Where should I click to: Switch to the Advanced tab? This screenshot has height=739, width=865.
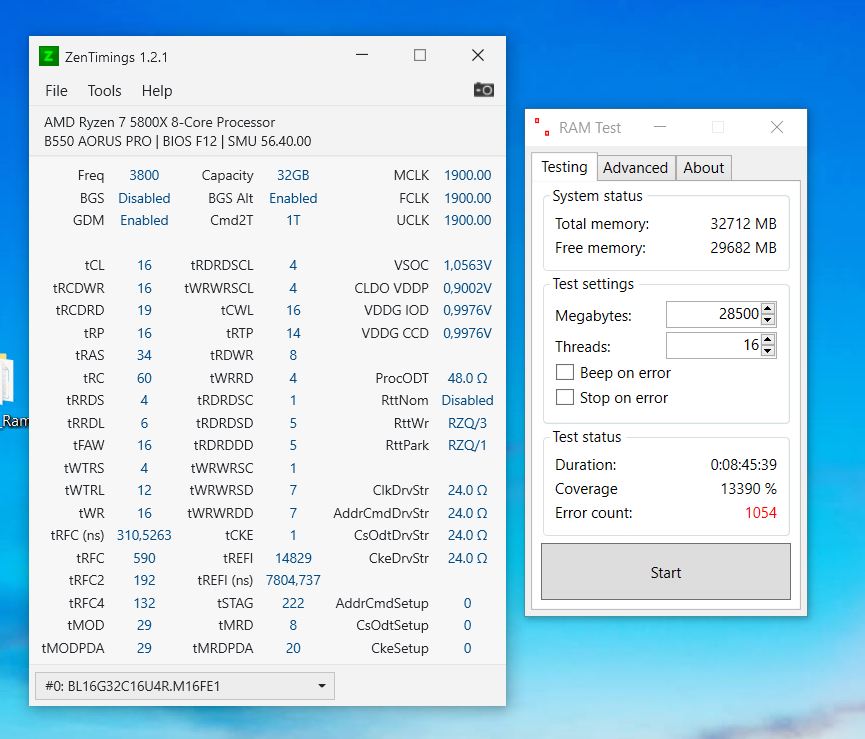636,168
